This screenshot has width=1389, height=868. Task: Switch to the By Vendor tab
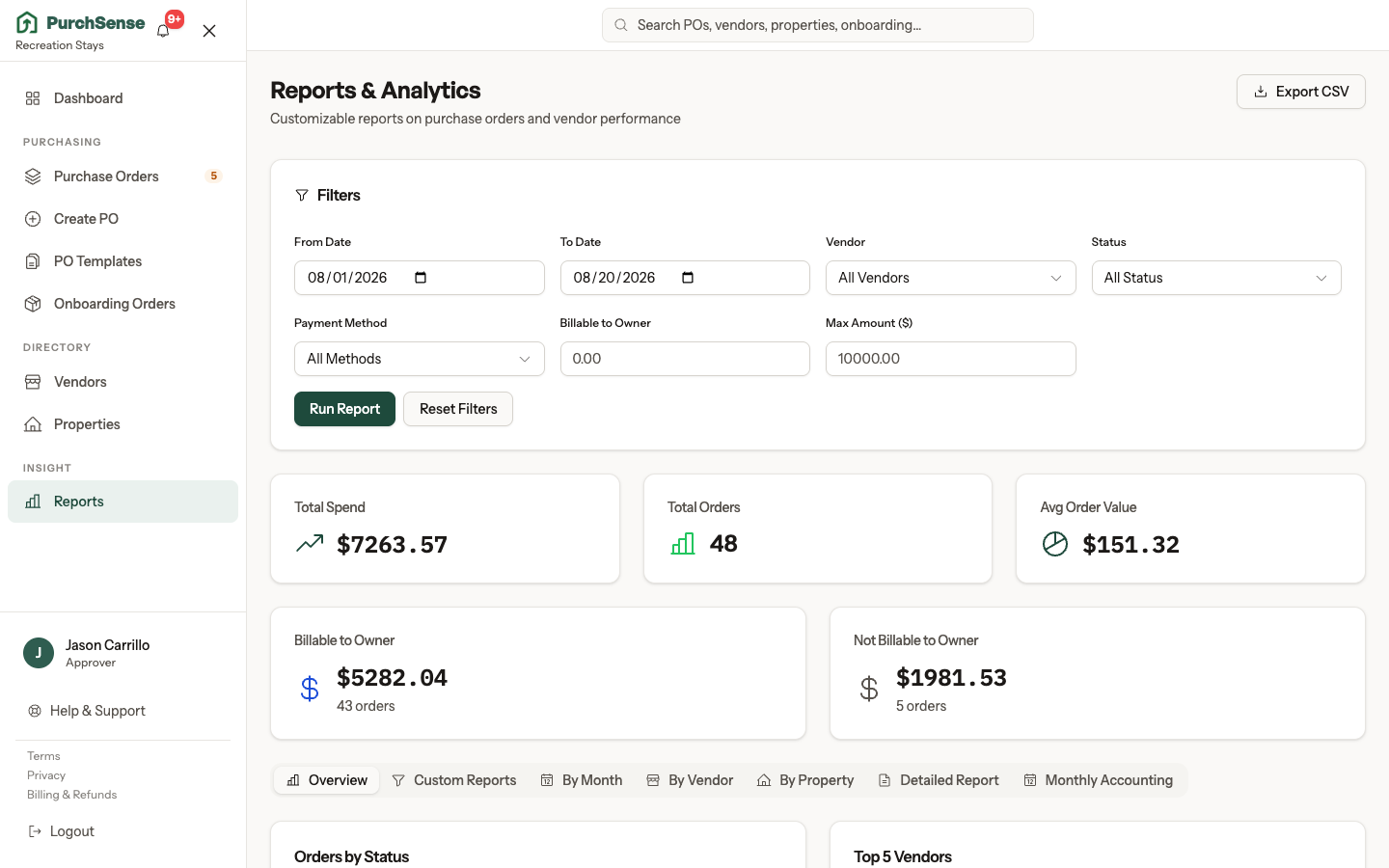[690, 780]
